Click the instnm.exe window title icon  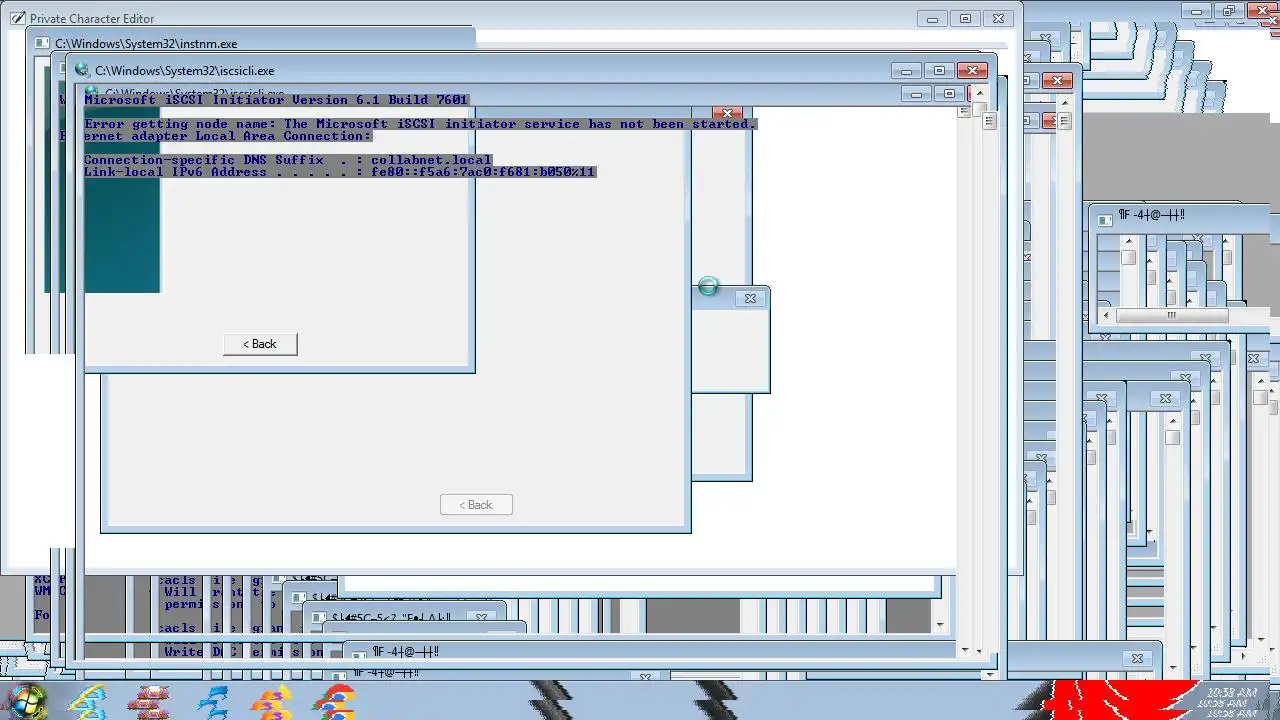(x=42, y=43)
